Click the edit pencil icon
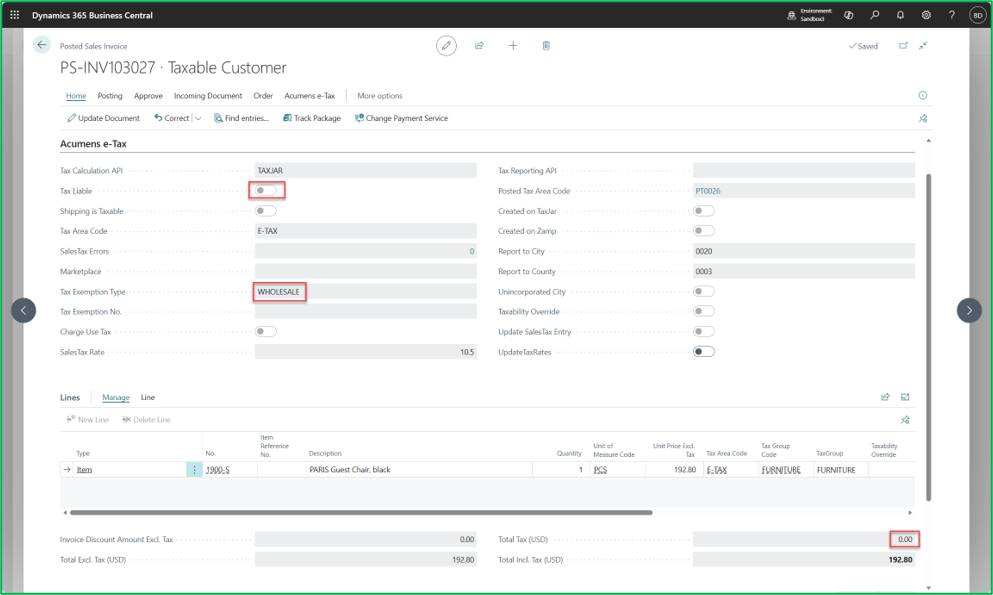The image size is (993, 595). 446,46
